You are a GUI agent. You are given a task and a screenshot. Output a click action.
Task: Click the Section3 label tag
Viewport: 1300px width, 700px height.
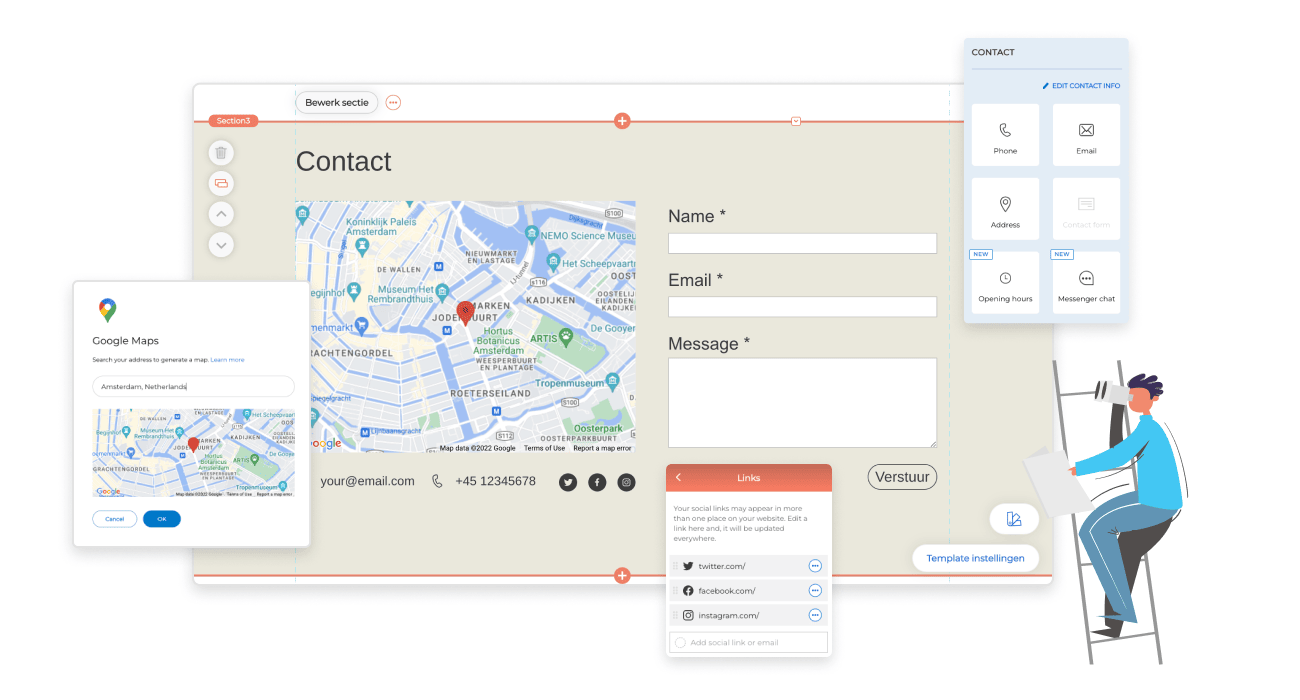coord(234,121)
